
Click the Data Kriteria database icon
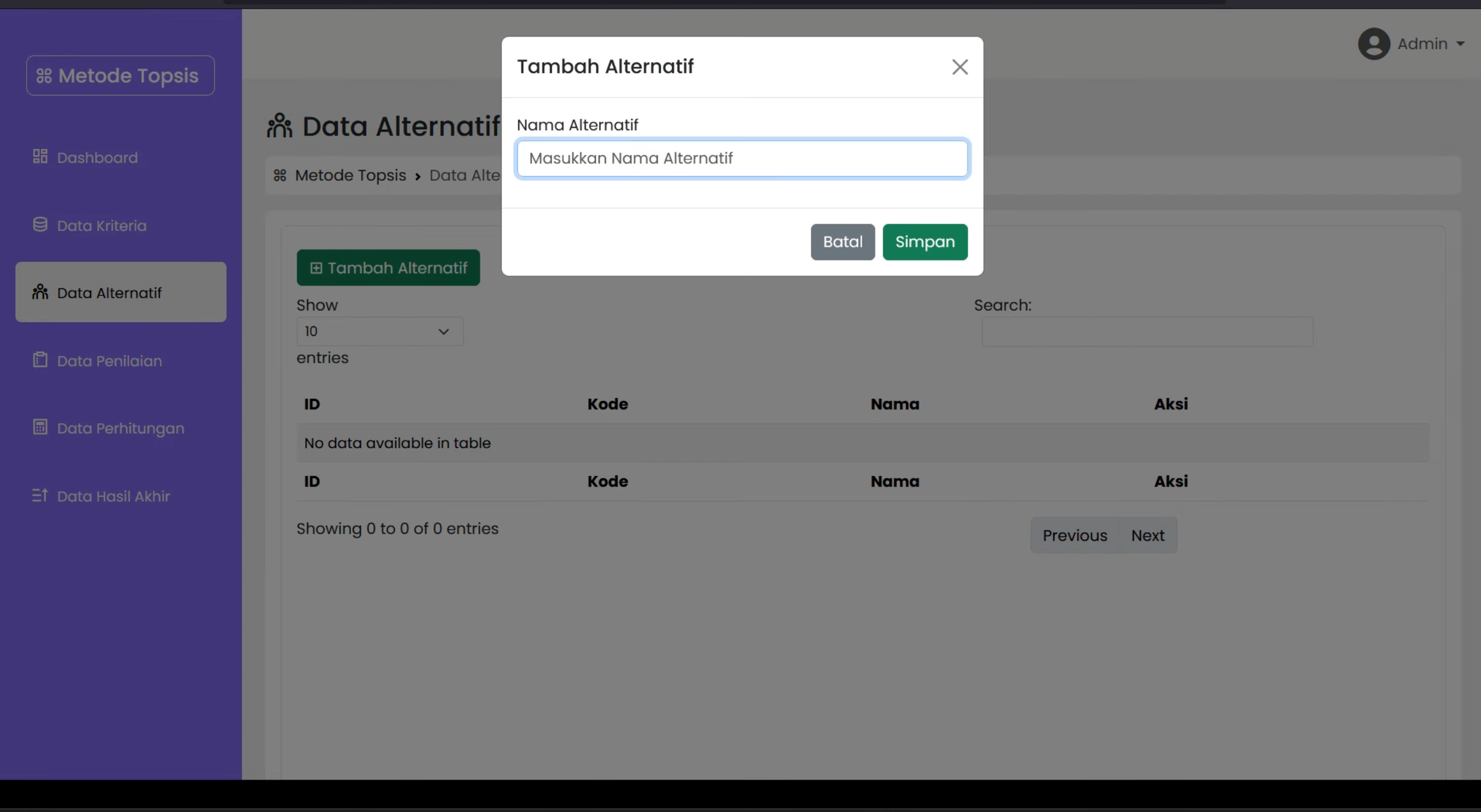pyautogui.click(x=40, y=225)
